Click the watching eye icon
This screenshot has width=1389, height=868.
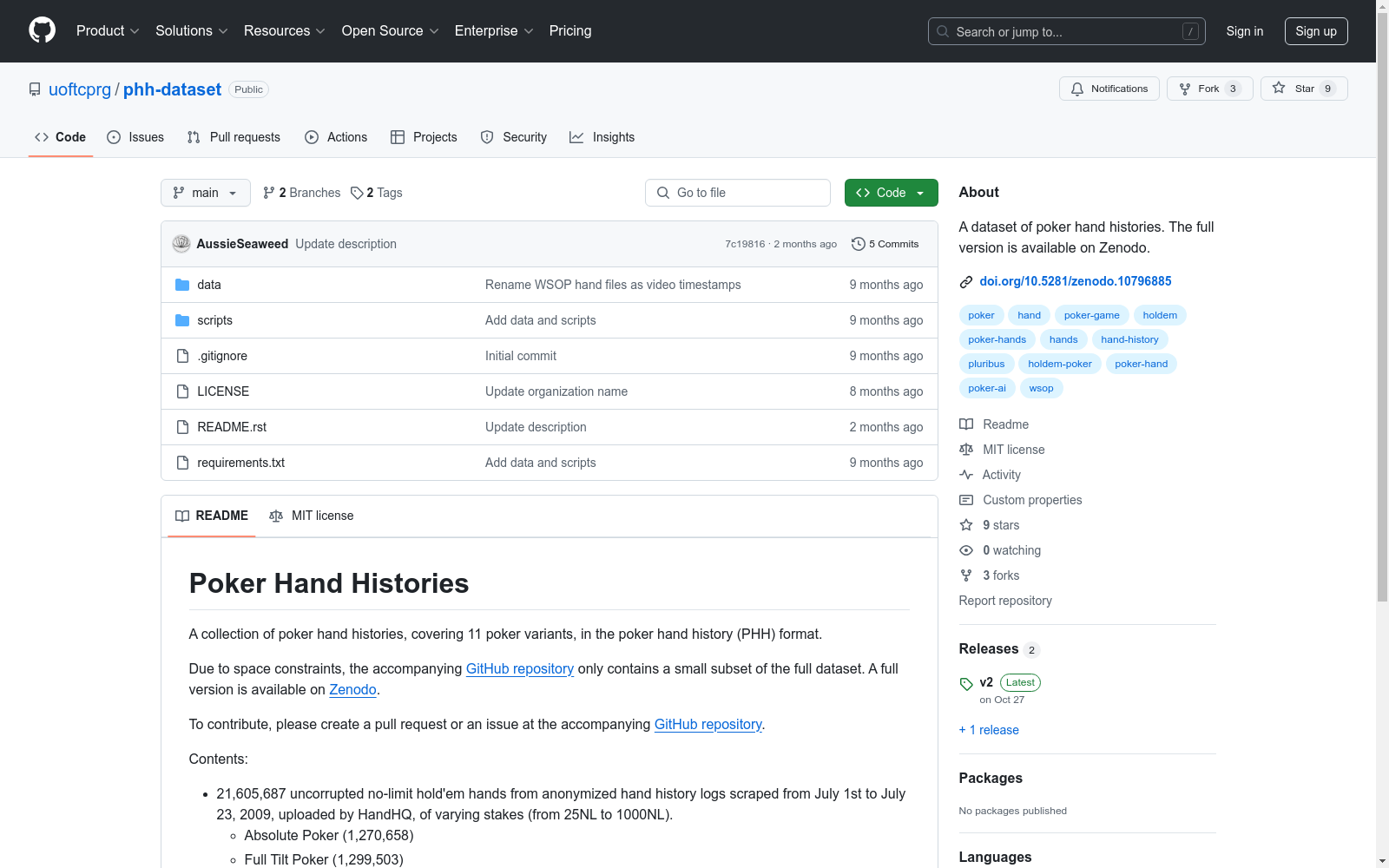[966, 550]
